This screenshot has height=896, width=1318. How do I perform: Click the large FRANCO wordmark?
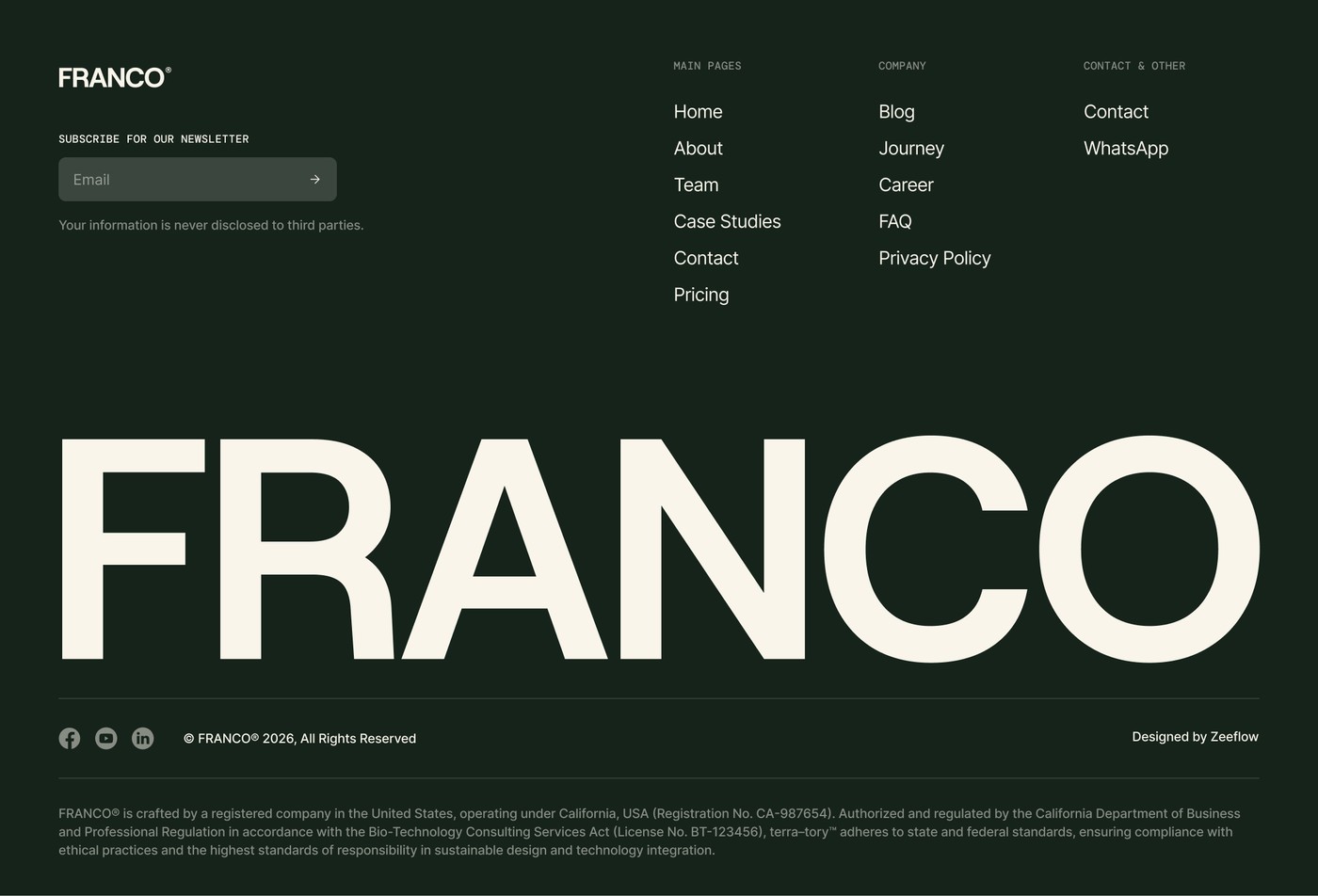(659, 549)
